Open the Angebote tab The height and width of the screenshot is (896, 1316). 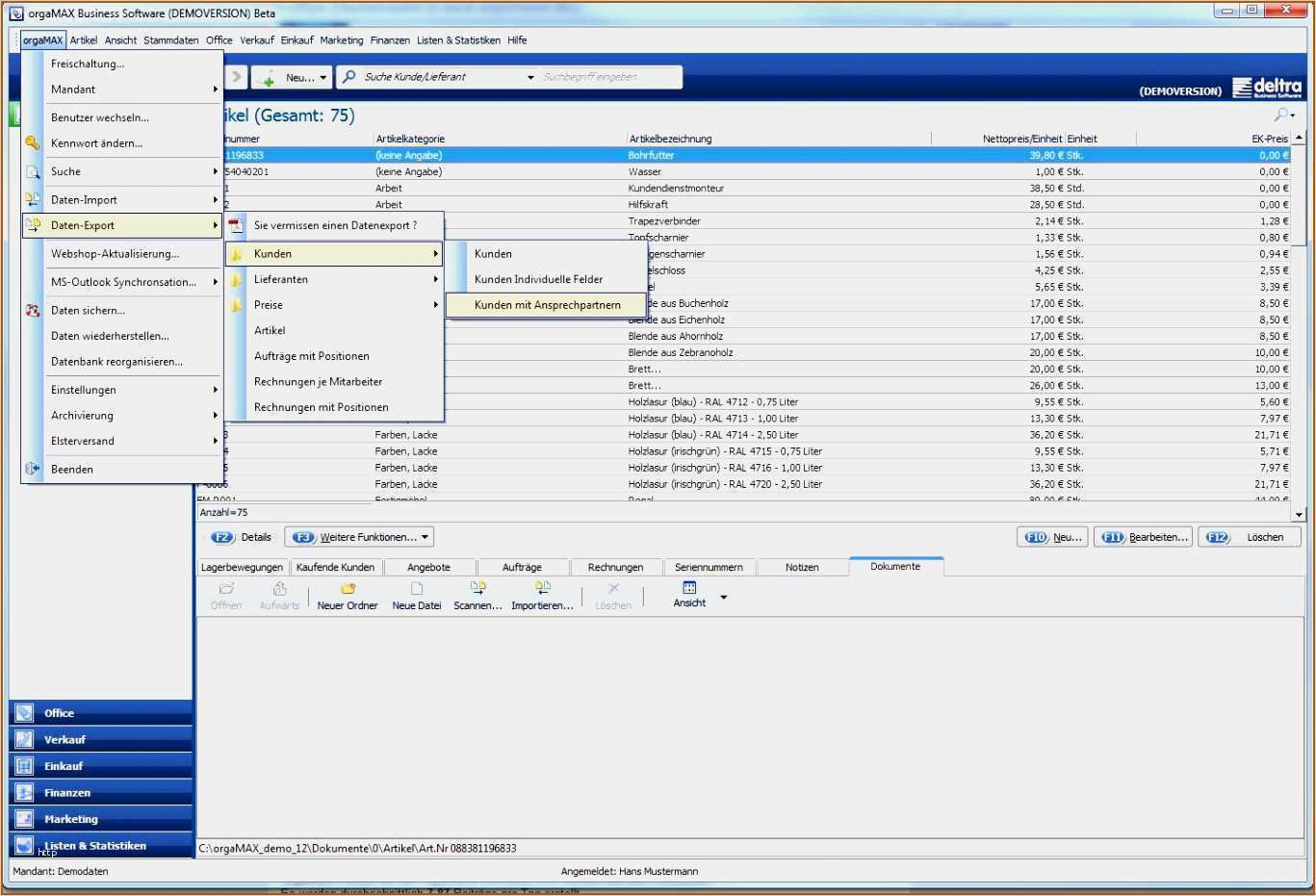[x=429, y=567]
